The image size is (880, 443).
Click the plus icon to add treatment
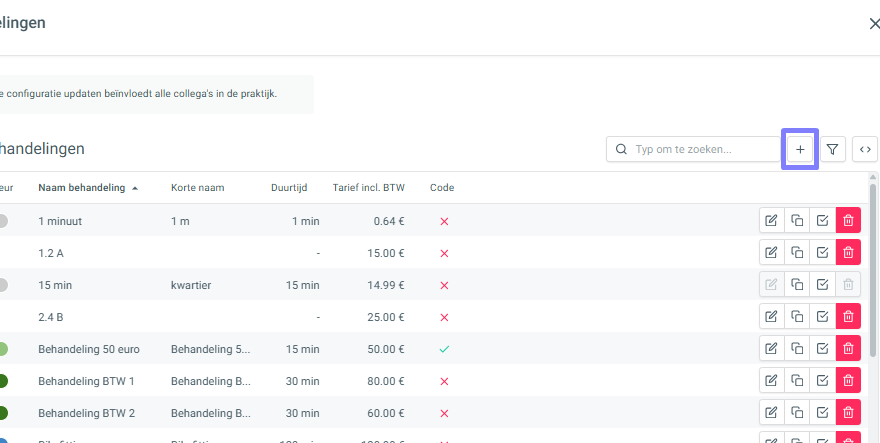coord(799,149)
